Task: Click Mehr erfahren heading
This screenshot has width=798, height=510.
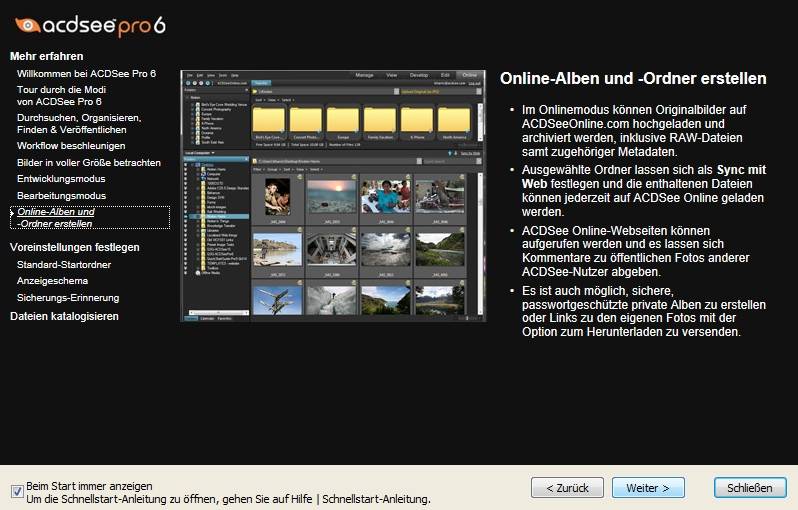Action: [46, 56]
